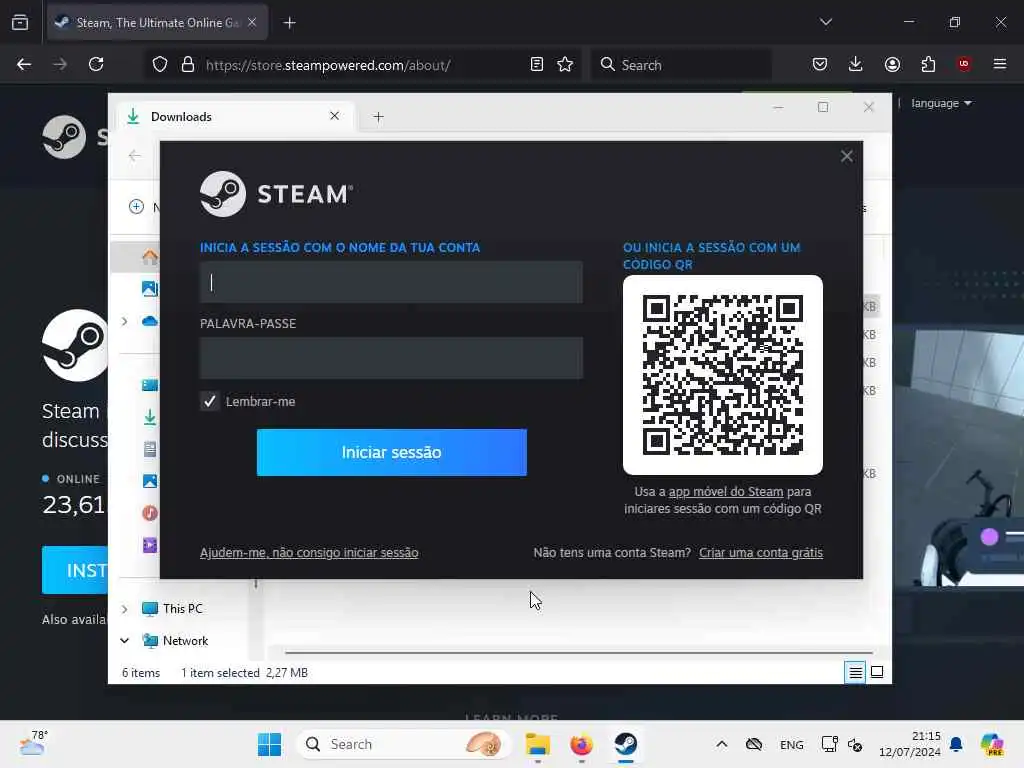This screenshot has height=768, width=1024.
Task: Open the Firefox account icon
Action: coord(892,64)
